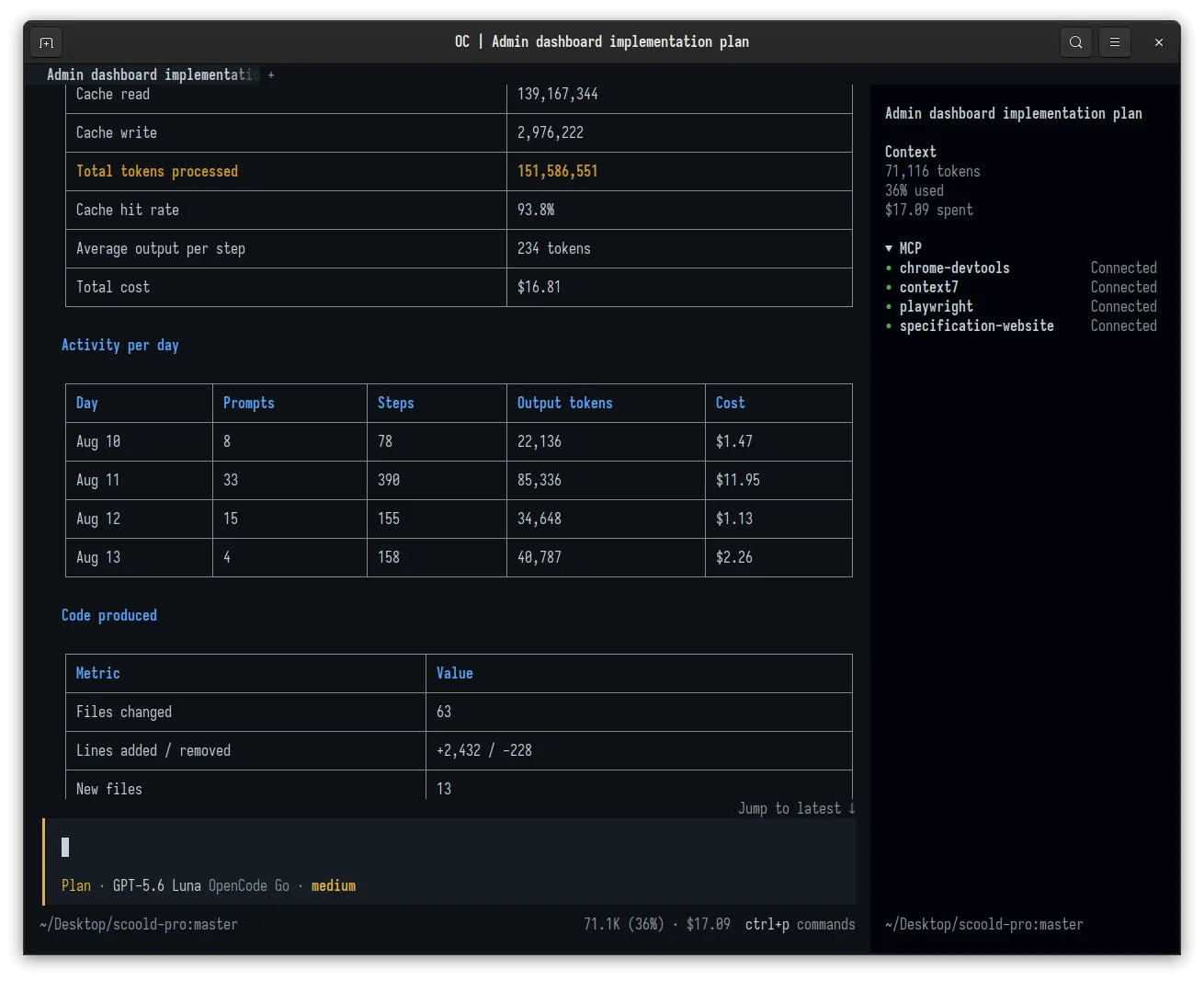Click the Aug 13 day cell
The height and width of the screenshot is (981, 1204).
(97, 558)
